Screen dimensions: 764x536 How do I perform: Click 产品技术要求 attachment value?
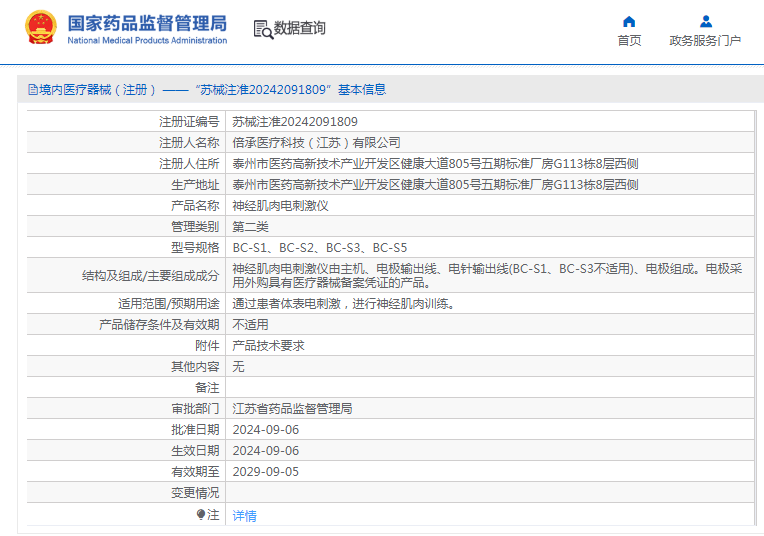tap(268, 345)
